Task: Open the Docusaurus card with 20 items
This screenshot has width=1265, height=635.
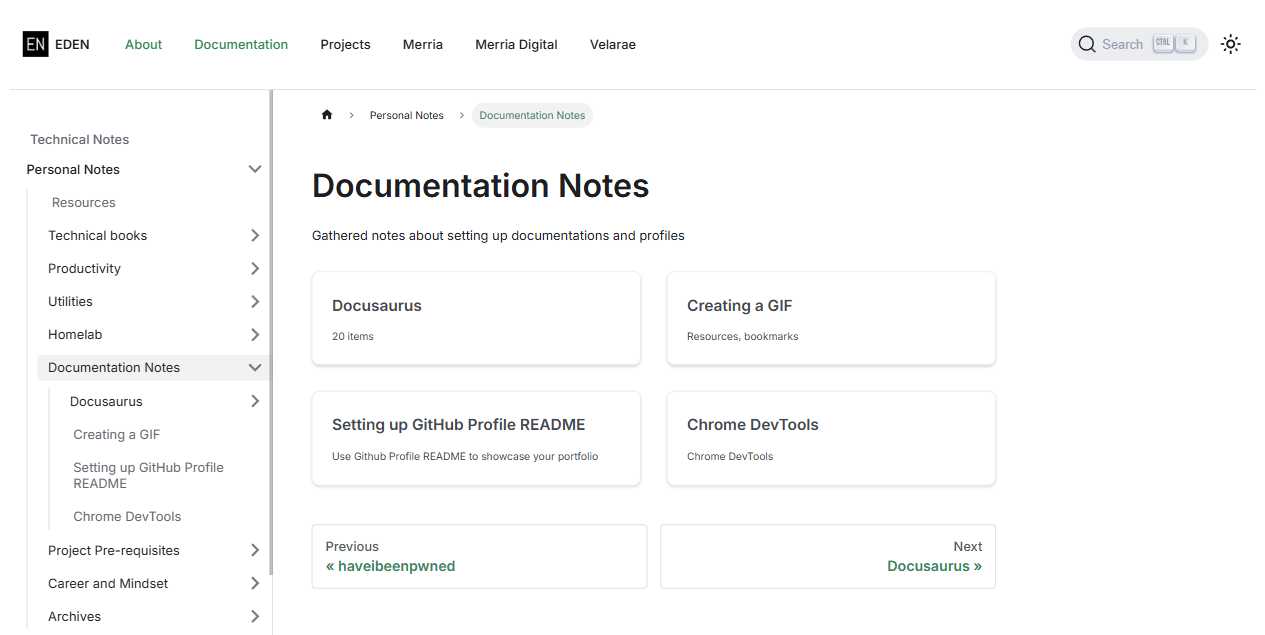Action: click(x=476, y=318)
